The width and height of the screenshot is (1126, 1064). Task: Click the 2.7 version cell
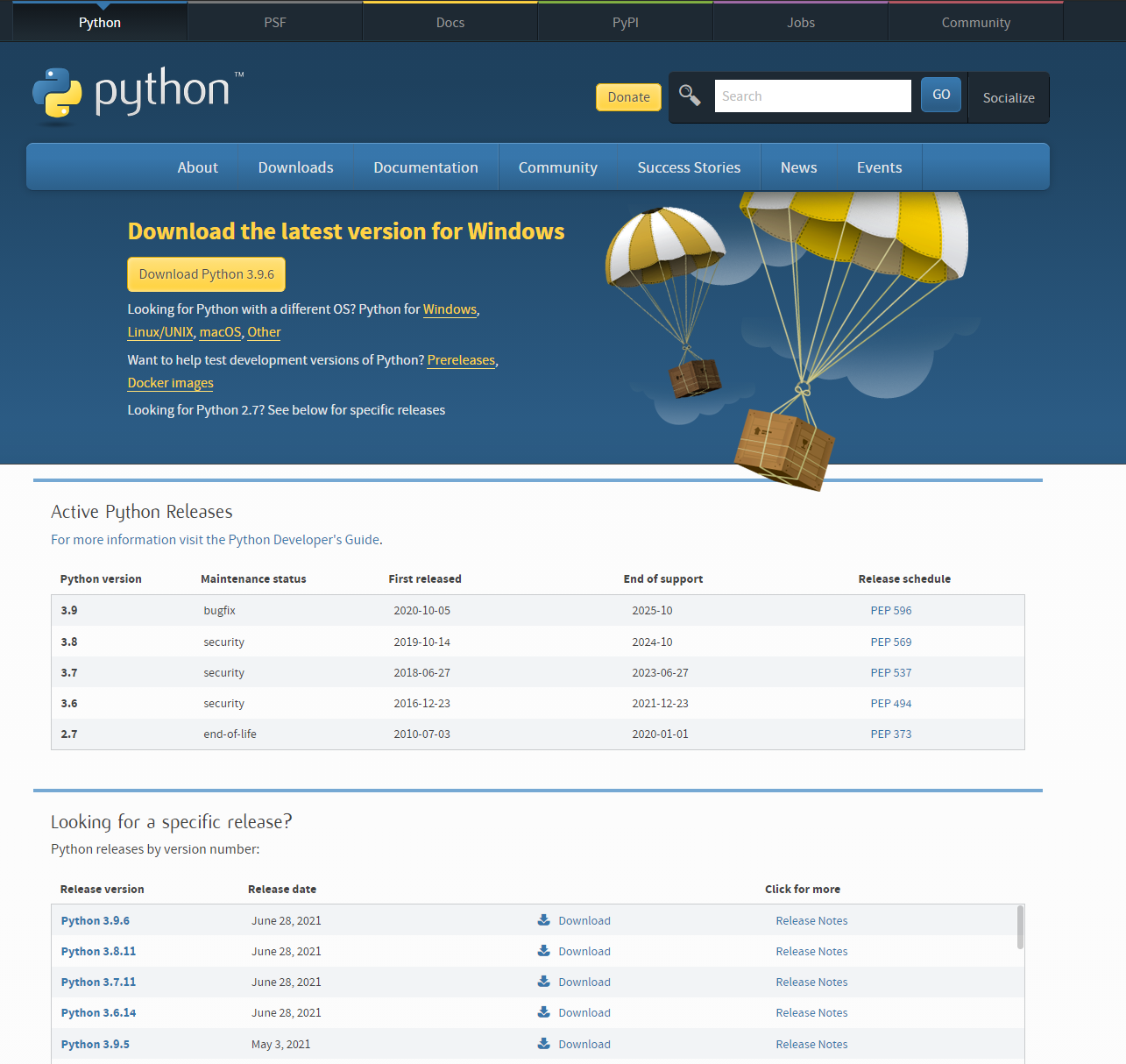click(69, 734)
